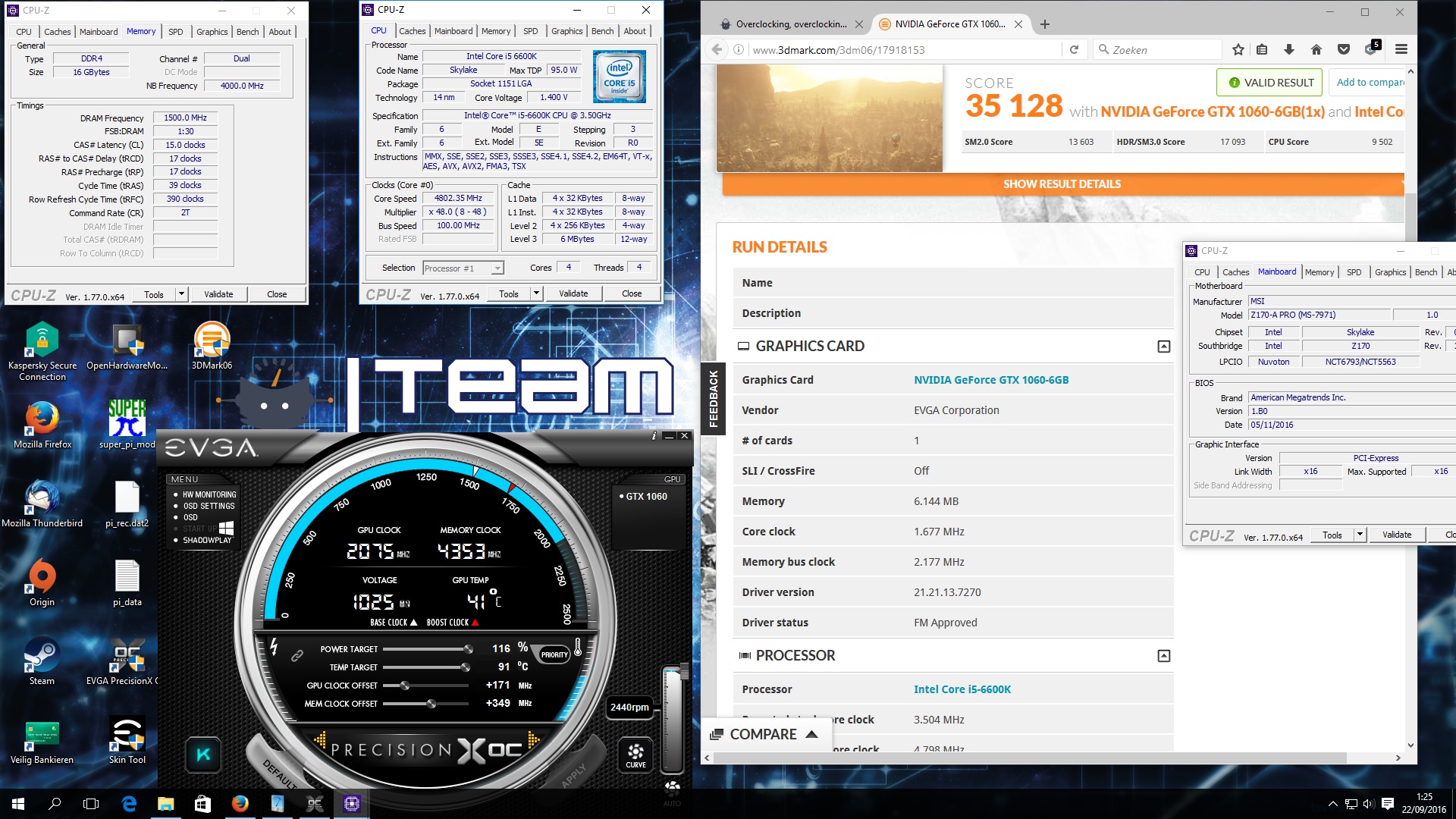Open 3DMark06 desktop icon
The image size is (1456, 819).
click(x=212, y=346)
